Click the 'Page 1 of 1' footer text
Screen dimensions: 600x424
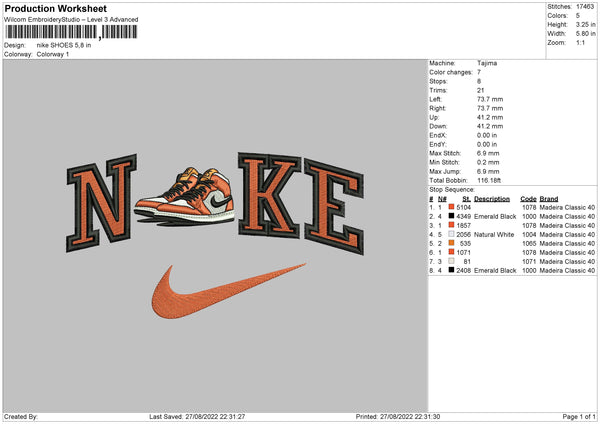[x=579, y=416]
